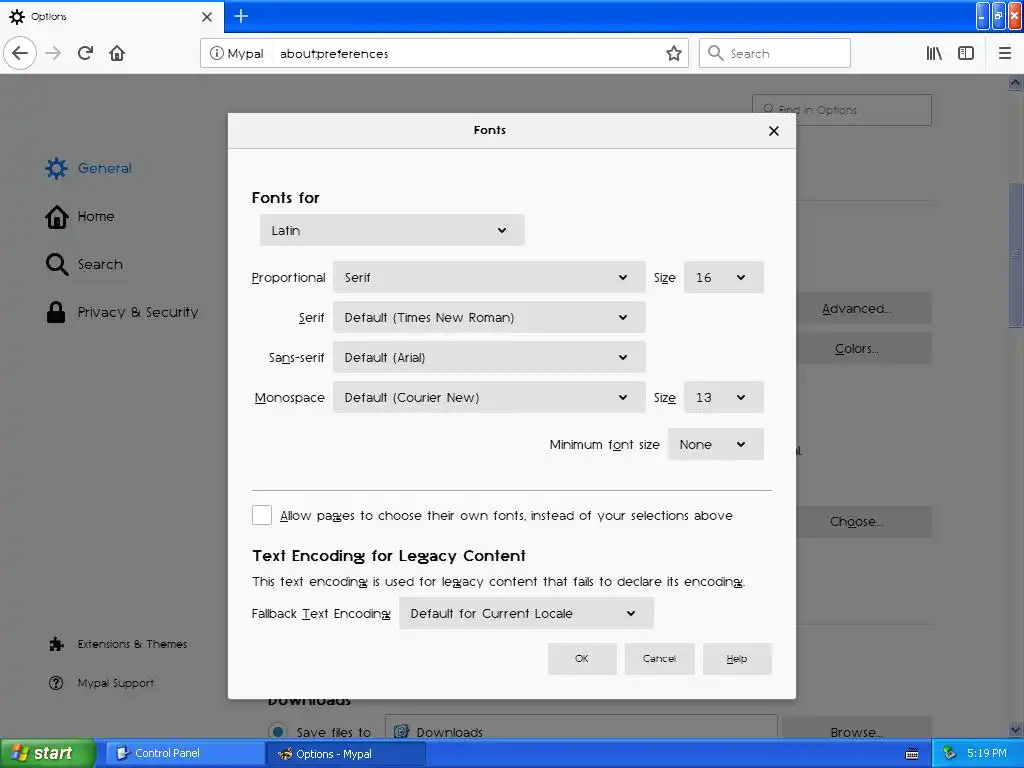The width and height of the screenshot is (1024, 768).
Task: Click the Extensions & Themes puzzle icon
Action: tap(57, 644)
